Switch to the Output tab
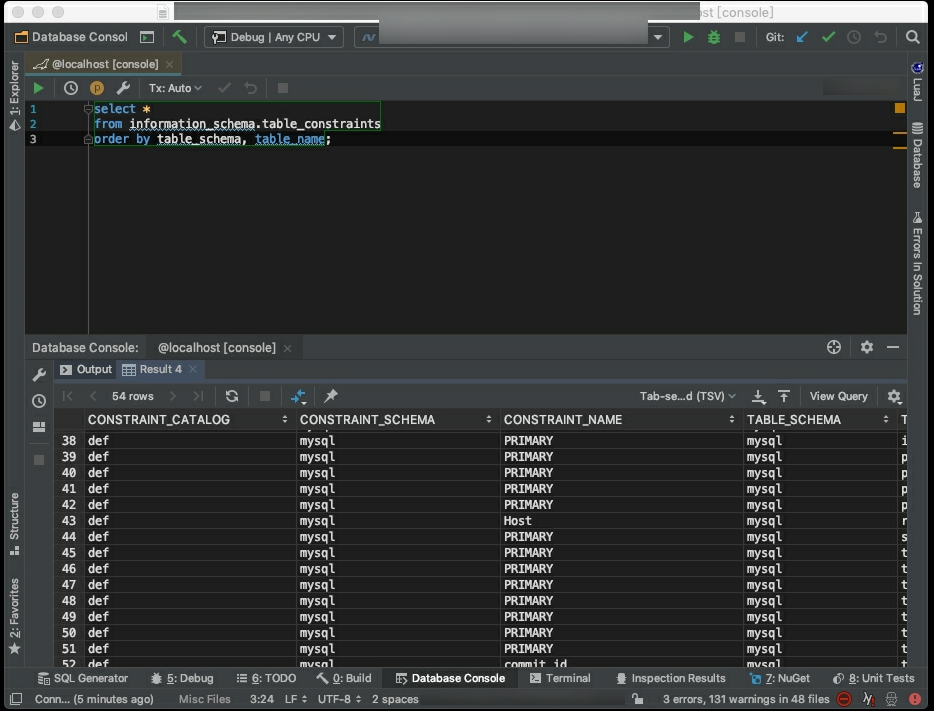 pyautogui.click(x=86, y=370)
